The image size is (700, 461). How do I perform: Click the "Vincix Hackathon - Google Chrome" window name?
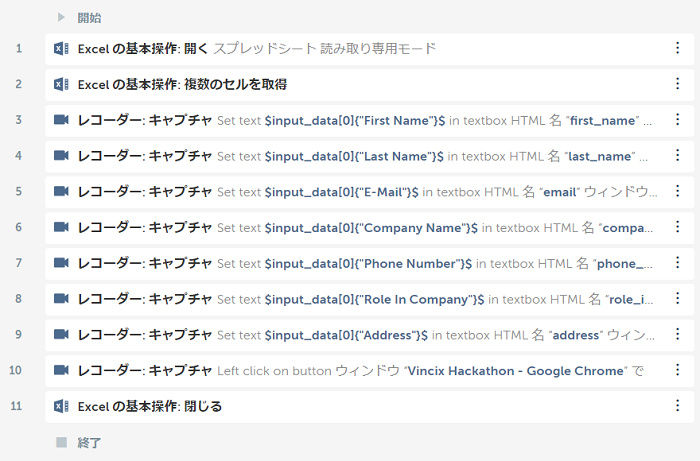click(516, 370)
